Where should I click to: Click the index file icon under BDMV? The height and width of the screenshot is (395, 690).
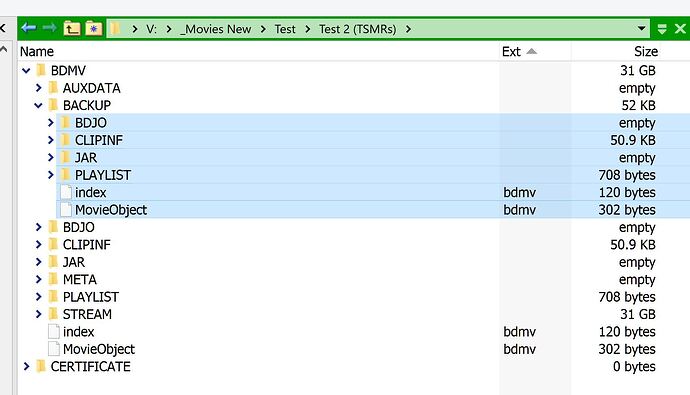[x=54, y=332]
